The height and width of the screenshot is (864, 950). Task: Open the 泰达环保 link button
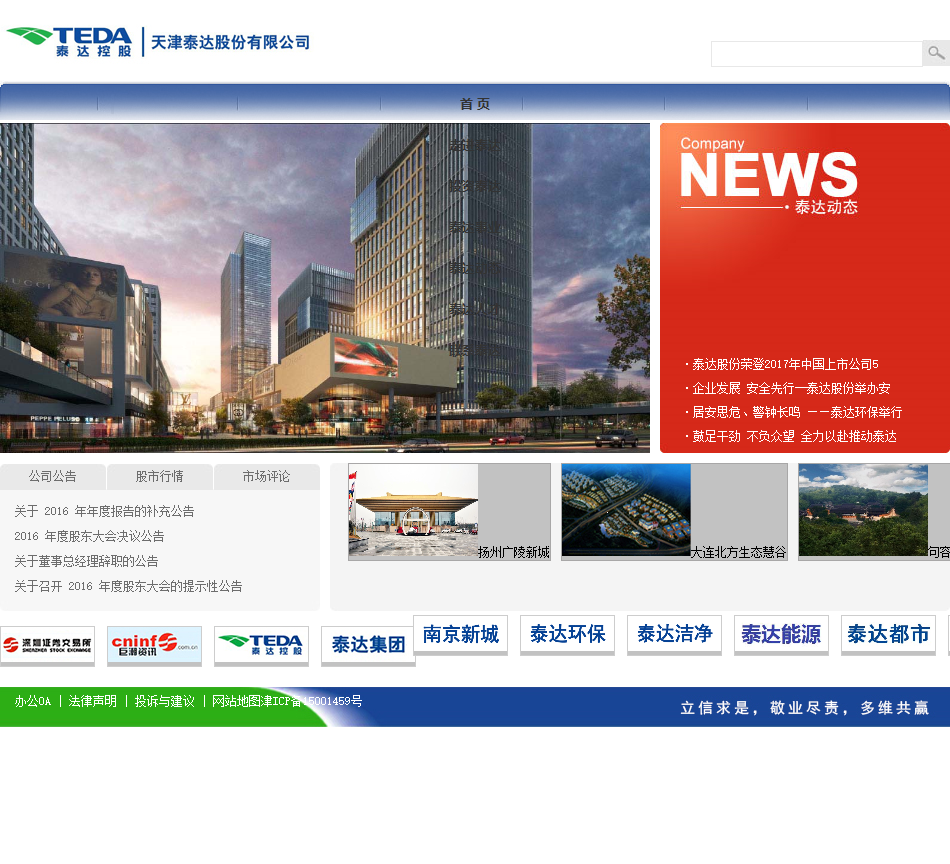pos(568,634)
